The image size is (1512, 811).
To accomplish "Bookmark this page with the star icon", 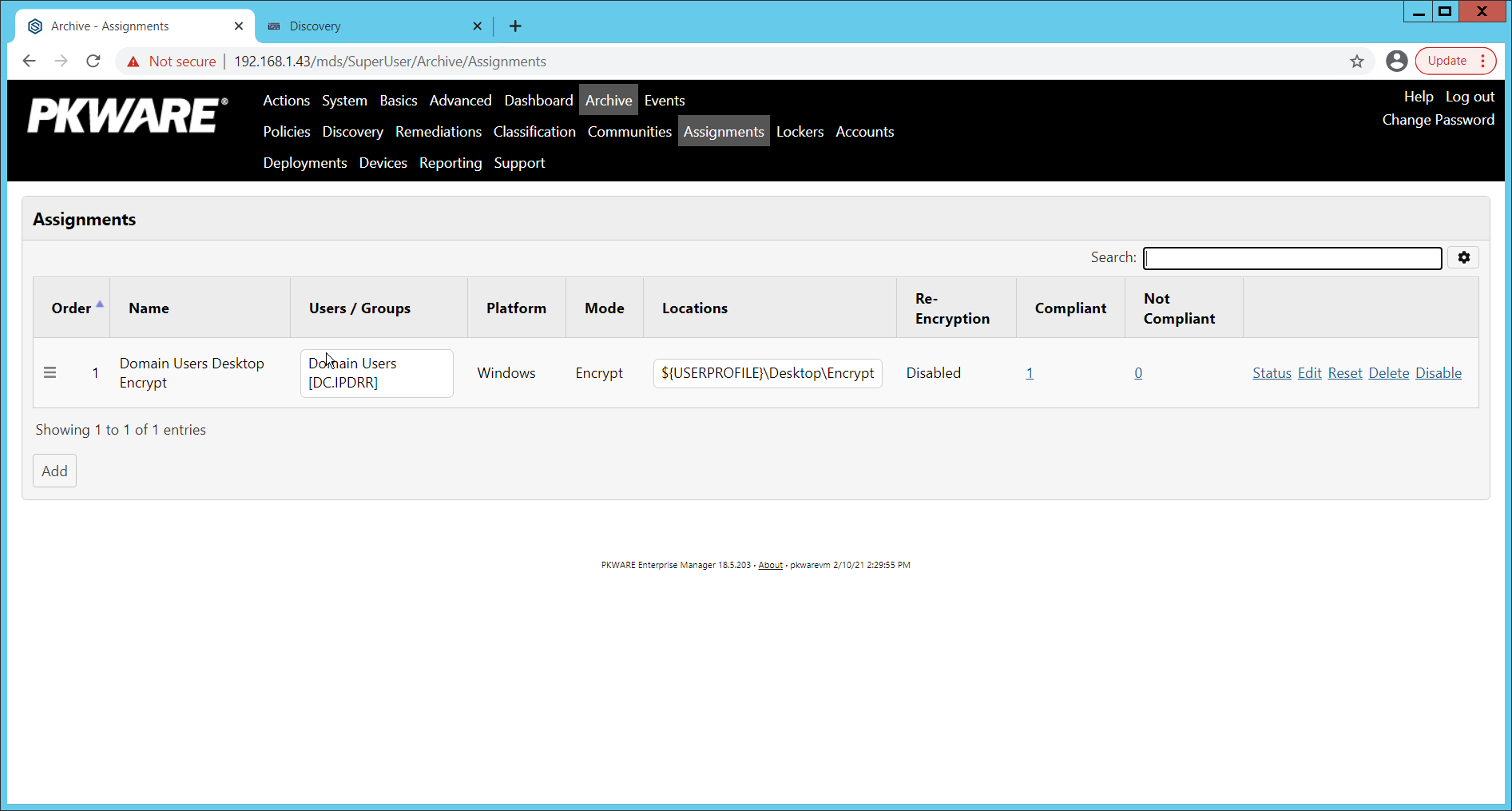I will pyautogui.click(x=1356, y=62).
